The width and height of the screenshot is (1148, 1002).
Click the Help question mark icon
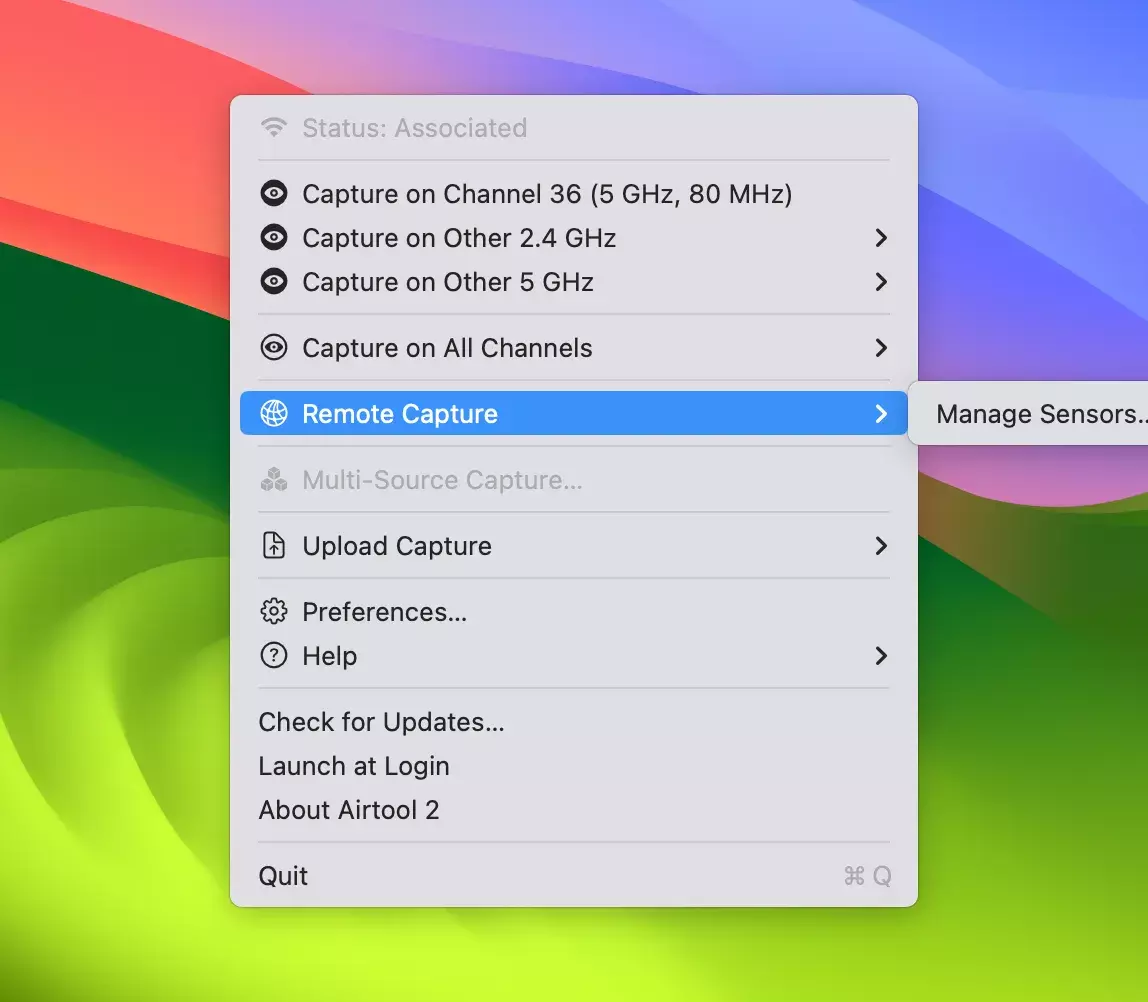pos(273,656)
